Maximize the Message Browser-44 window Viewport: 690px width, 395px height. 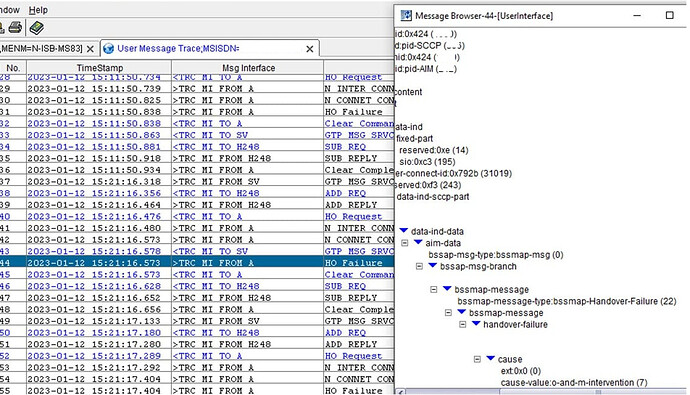click(x=669, y=15)
